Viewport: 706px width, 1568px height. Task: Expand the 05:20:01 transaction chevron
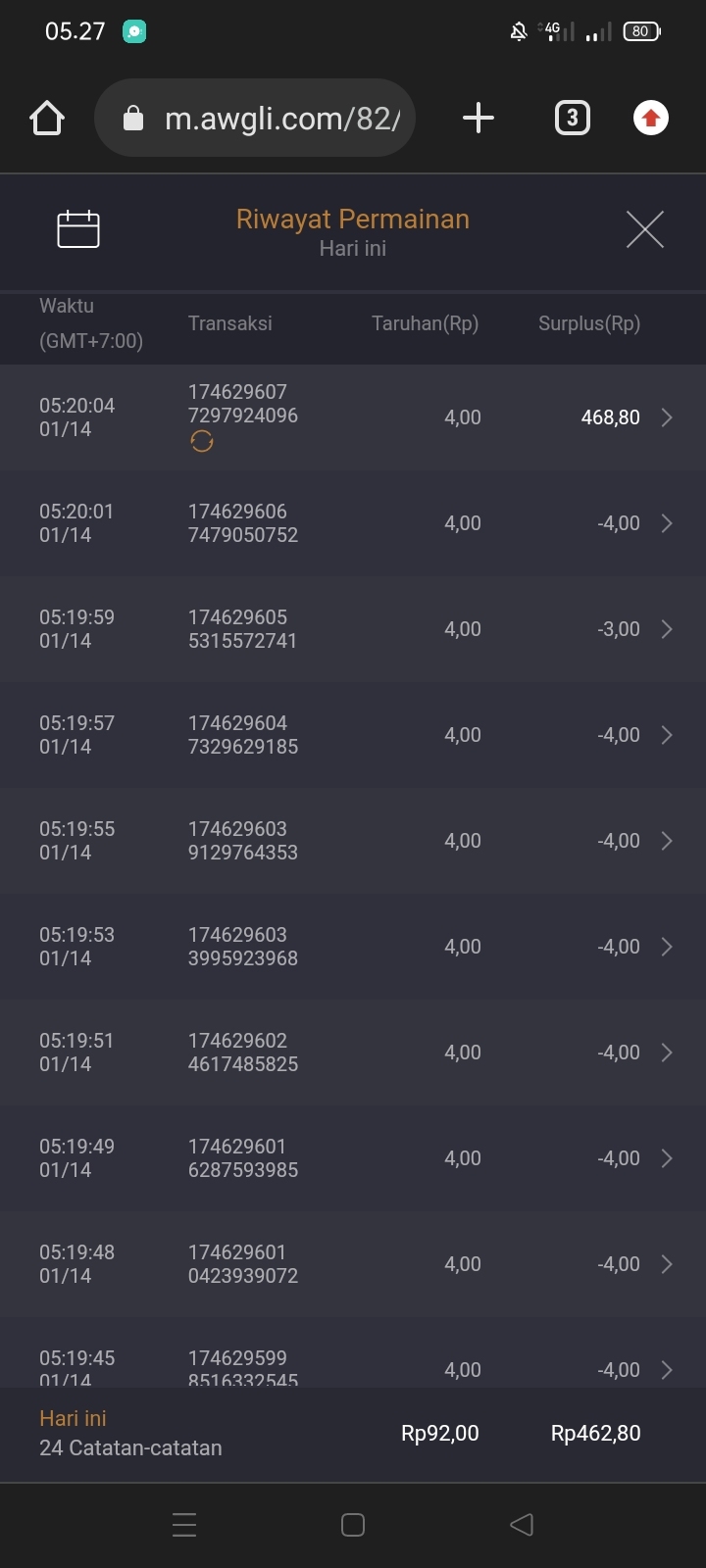[x=667, y=523]
